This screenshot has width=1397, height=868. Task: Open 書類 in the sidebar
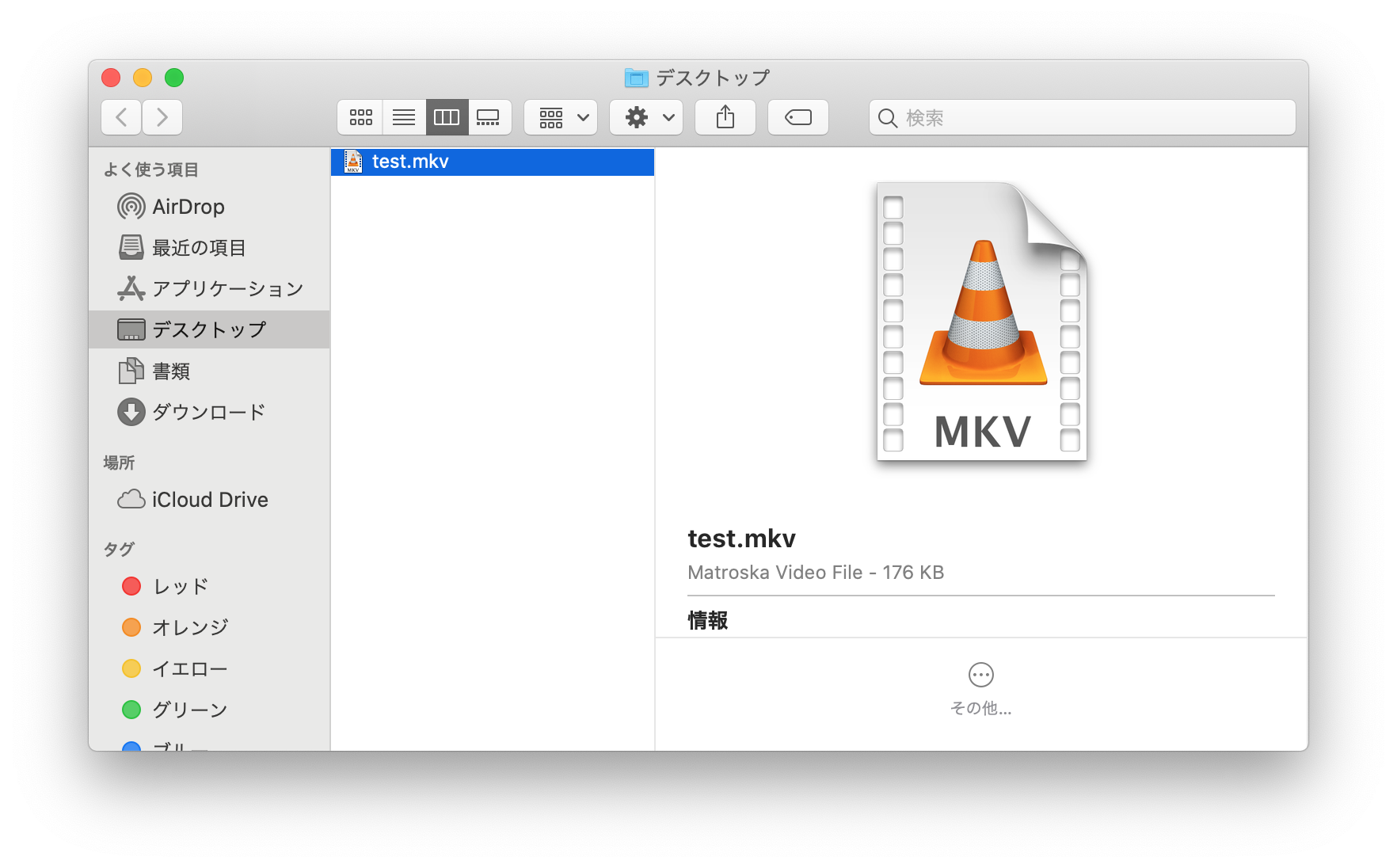click(209, 371)
